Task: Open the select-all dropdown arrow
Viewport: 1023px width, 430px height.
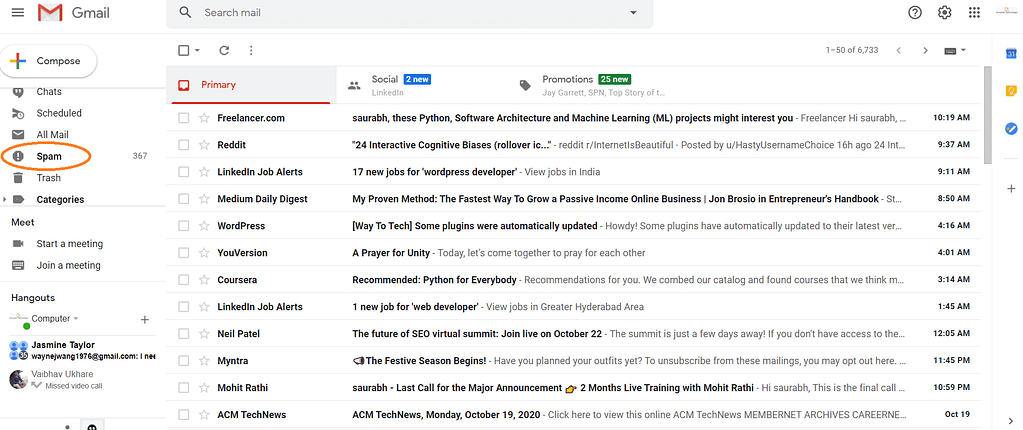Action: tap(197, 50)
